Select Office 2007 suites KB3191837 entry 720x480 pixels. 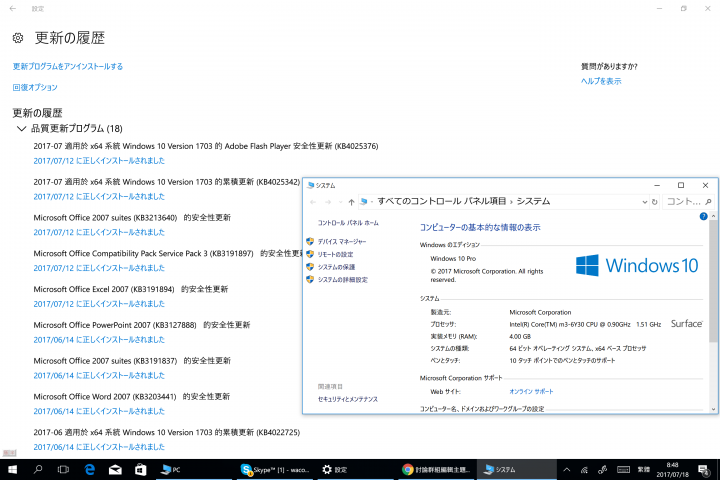click(x=132, y=361)
